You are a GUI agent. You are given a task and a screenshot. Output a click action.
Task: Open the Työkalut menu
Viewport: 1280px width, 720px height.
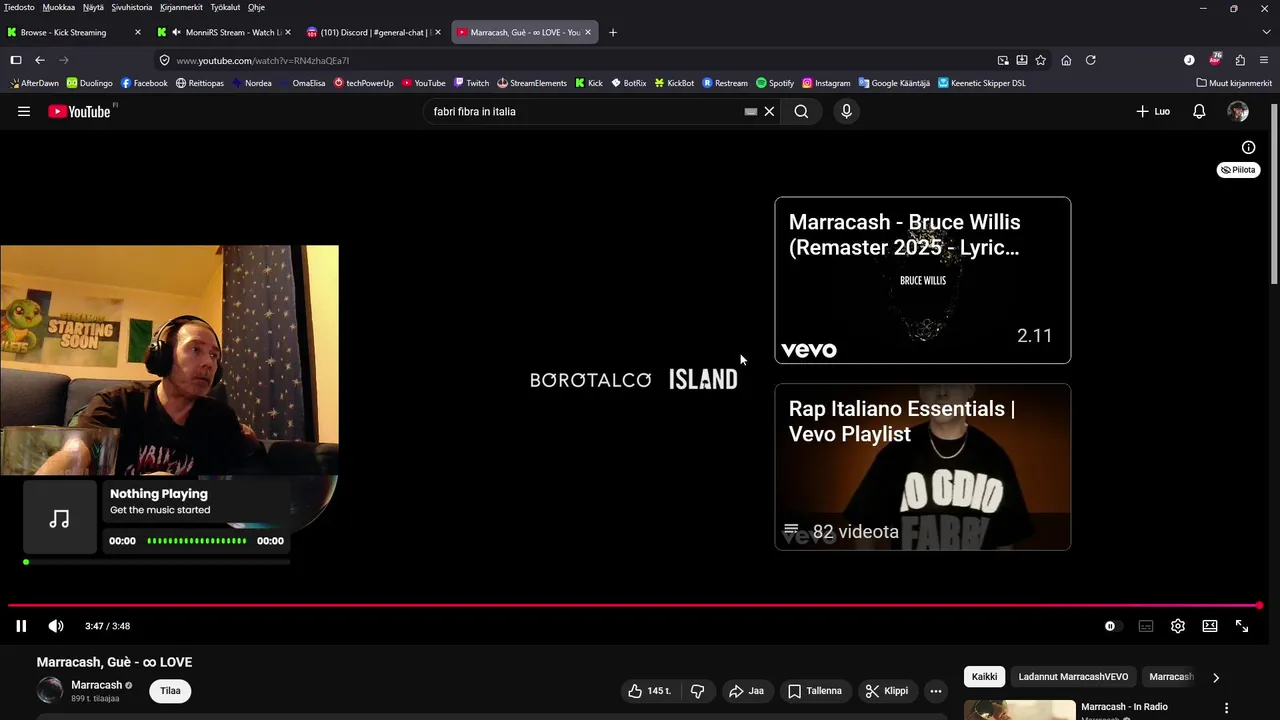point(225,7)
